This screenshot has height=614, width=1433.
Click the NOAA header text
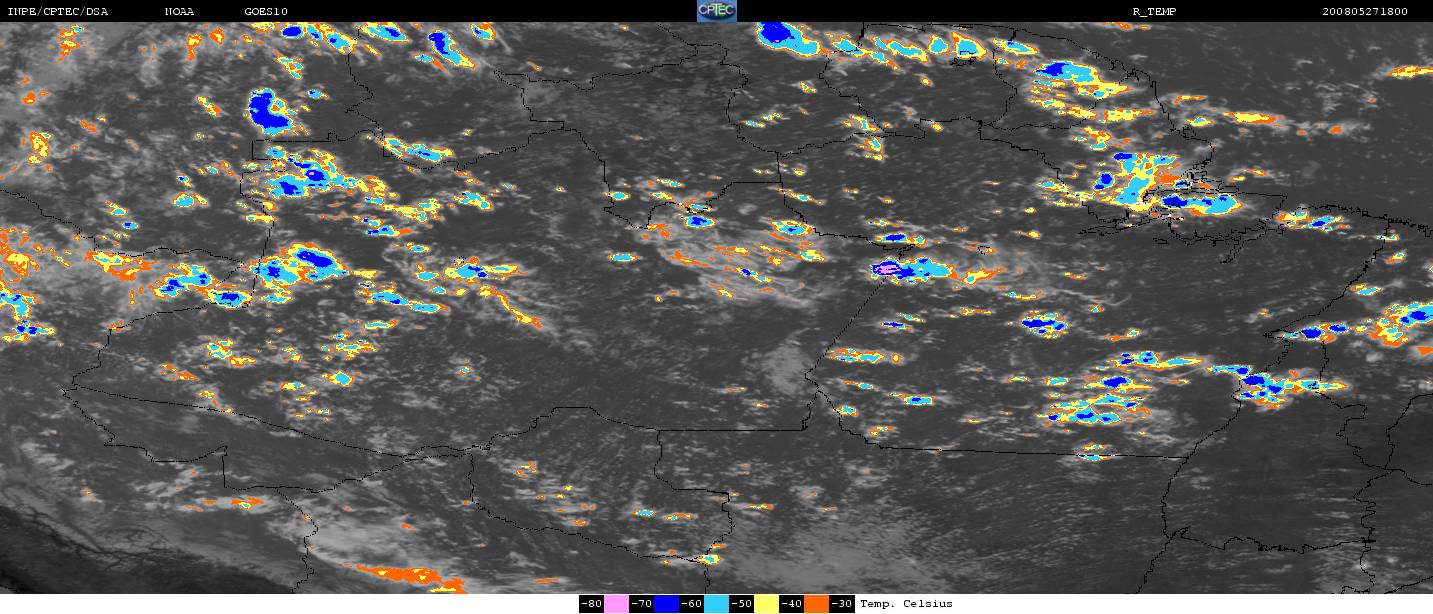pos(180,12)
